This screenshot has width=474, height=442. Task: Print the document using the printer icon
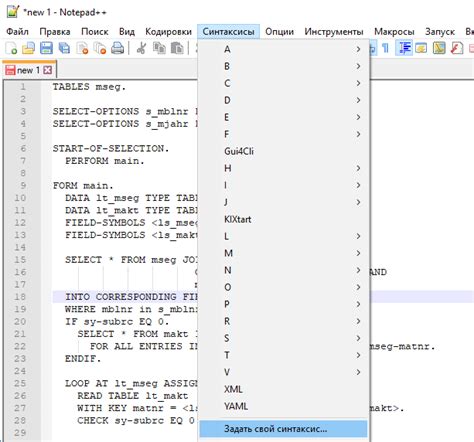pos(117,48)
